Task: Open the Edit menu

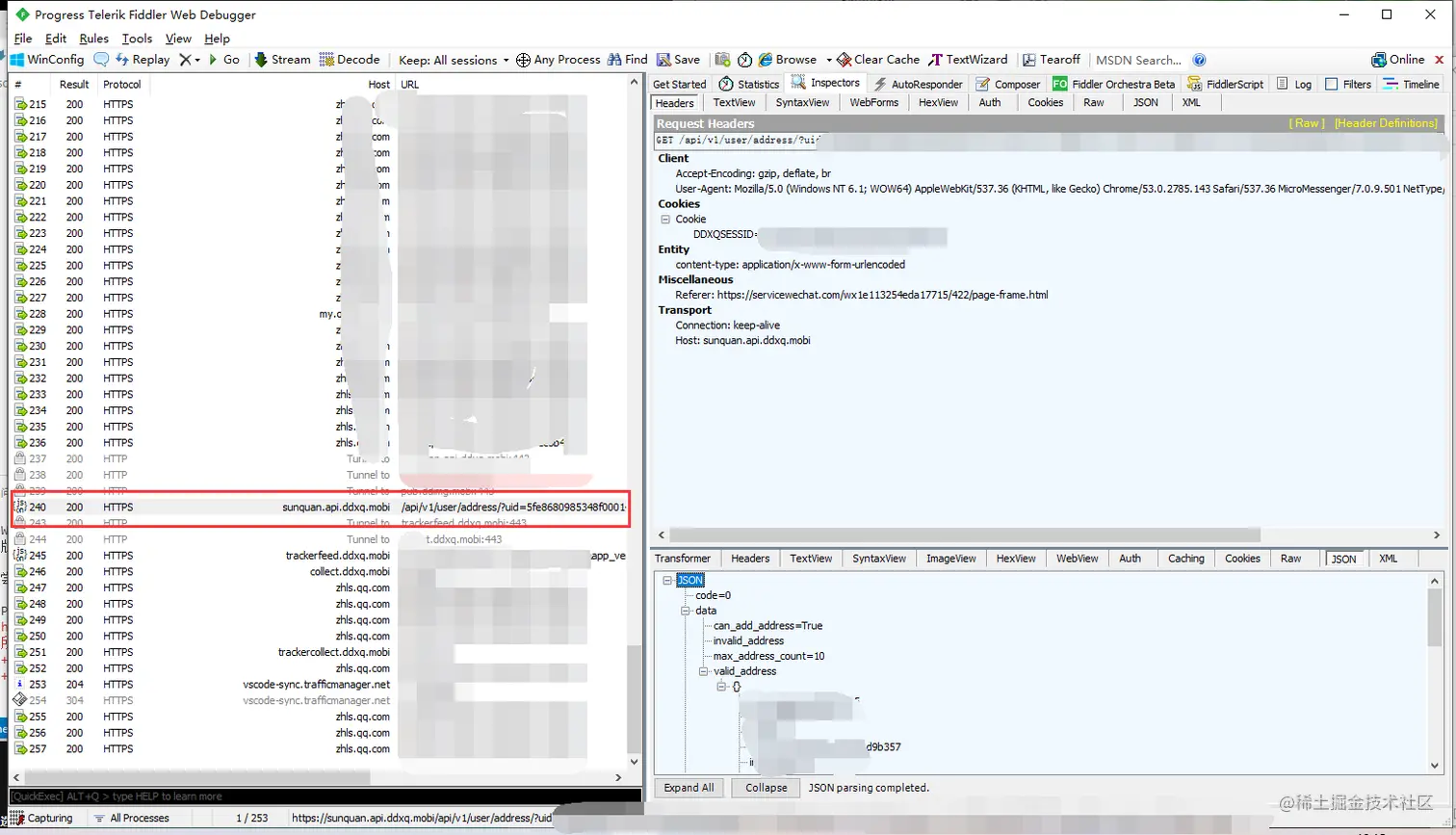Action: tap(56, 39)
